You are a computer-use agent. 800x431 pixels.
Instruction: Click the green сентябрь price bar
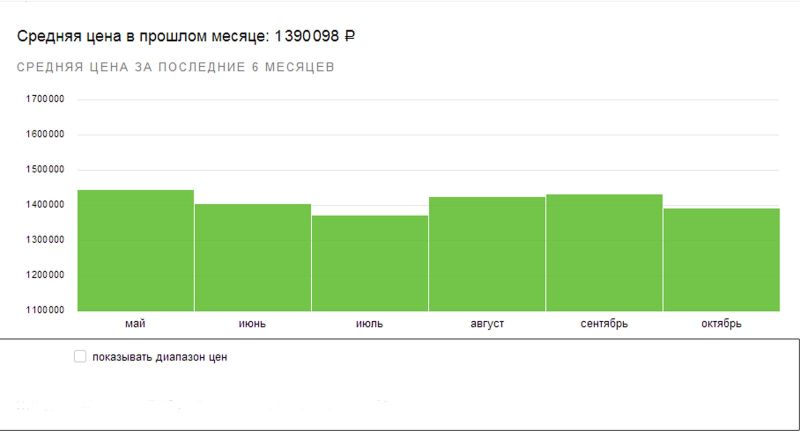point(604,252)
